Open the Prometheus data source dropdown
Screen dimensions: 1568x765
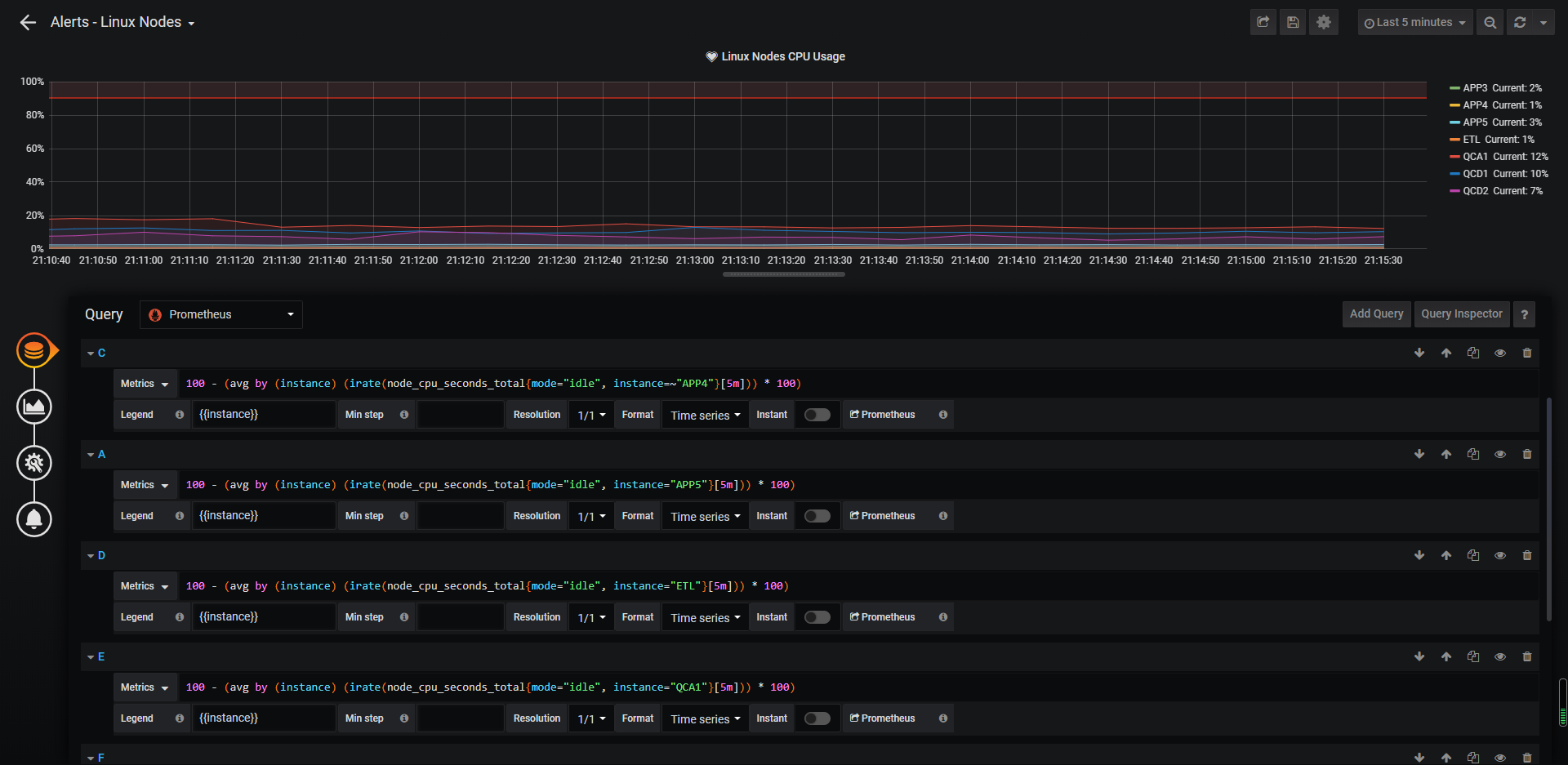221,314
